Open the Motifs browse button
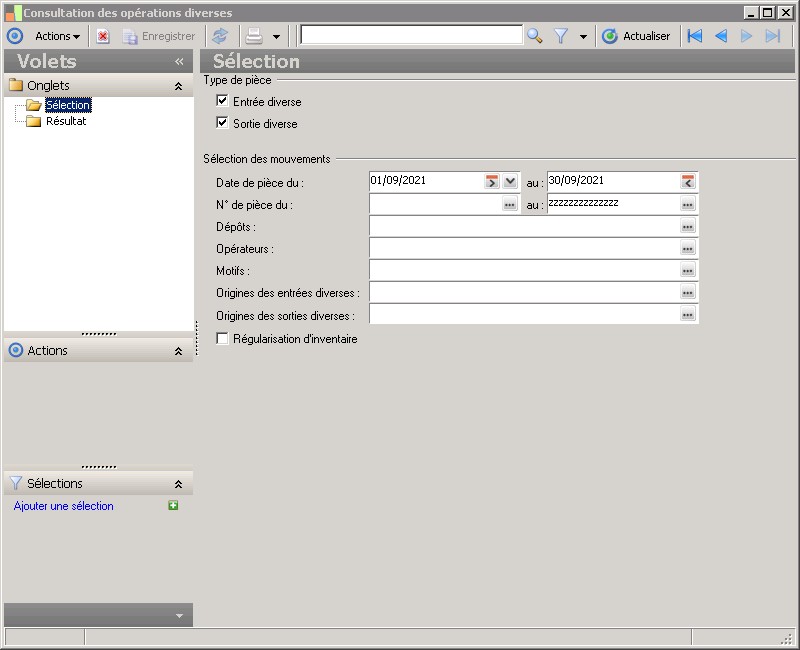The height and width of the screenshot is (650, 800). (688, 270)
